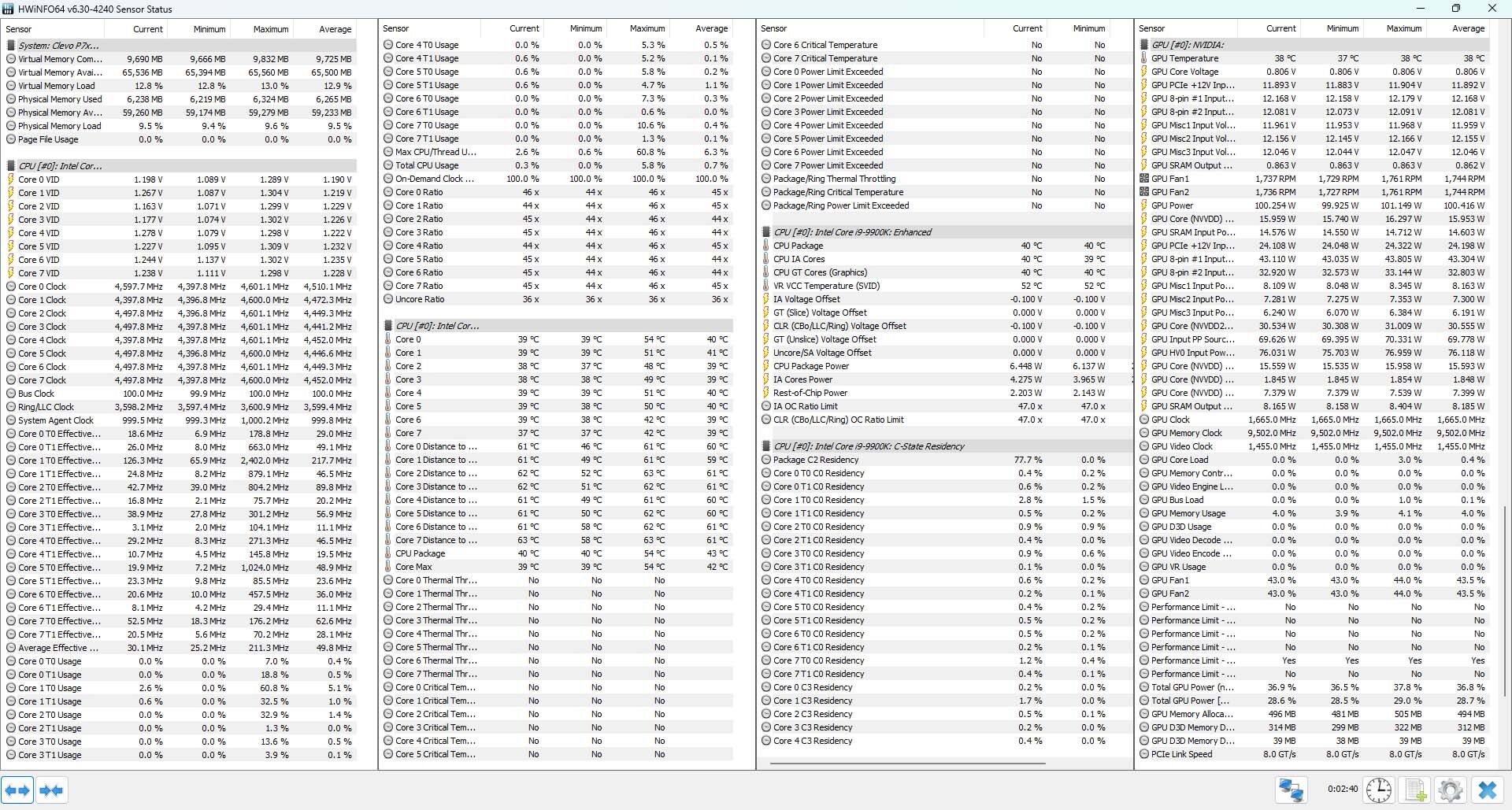
Task: Start logging with the sheet-plus icon
Action: 1416,790
